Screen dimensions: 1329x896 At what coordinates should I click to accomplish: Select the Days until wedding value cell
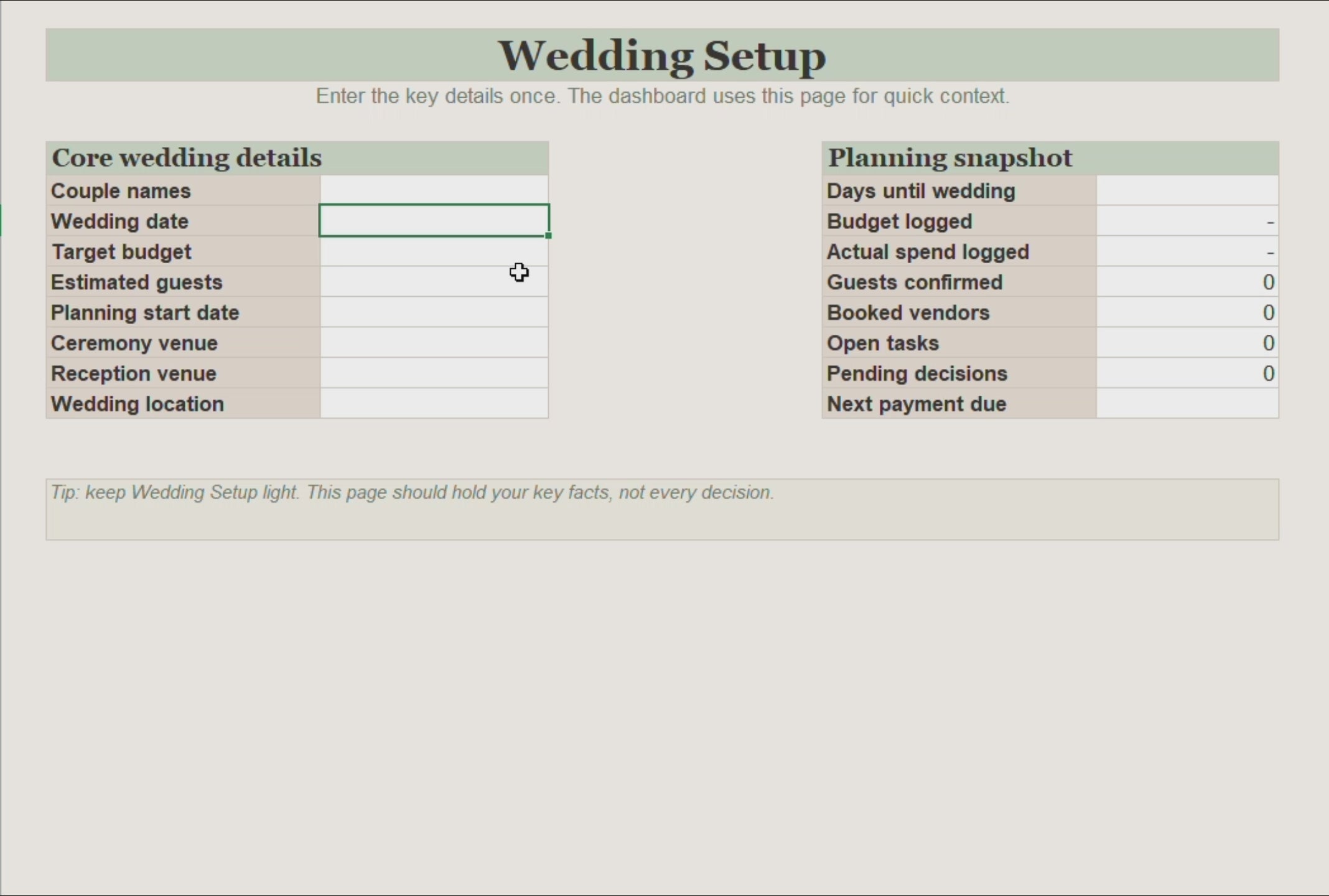point(1187,190)
